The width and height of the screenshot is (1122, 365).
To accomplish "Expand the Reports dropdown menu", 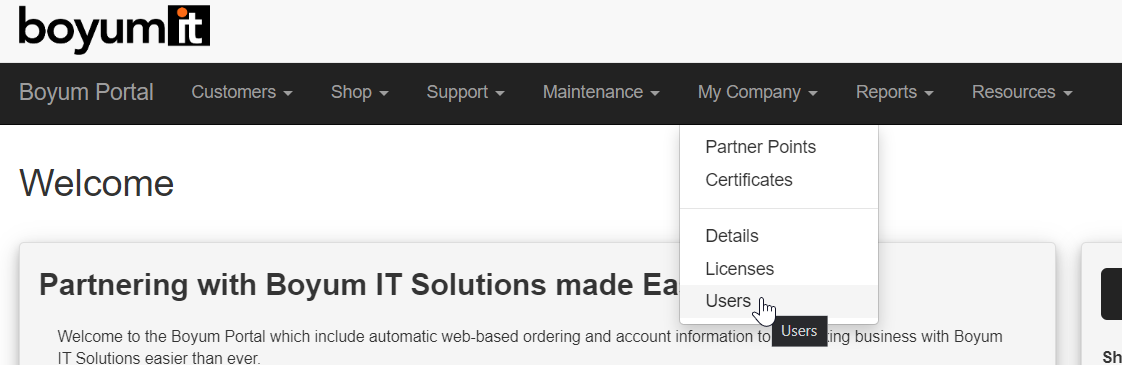I will [894, 92].
